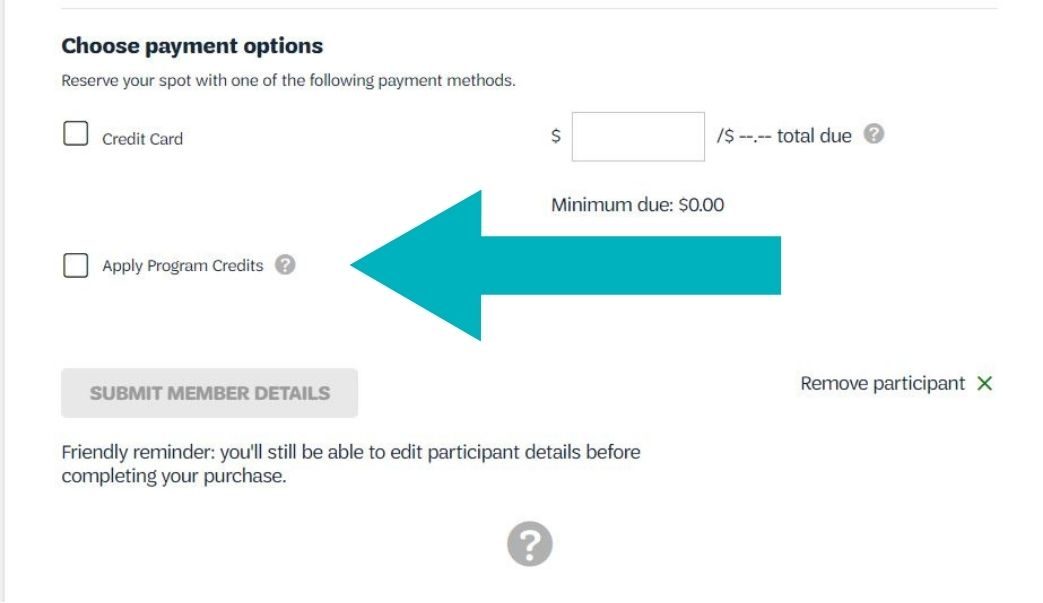The height and width of the screenshot is (603, 1043).
Task: Click the Submit Member Details button
Action: coord(210,393)
